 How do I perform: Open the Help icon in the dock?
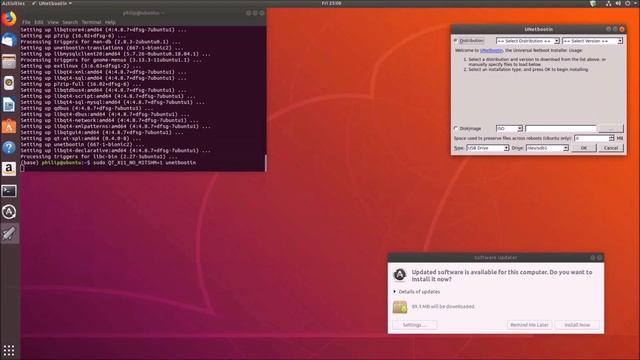pyautogui.click(x=9, y=147)
